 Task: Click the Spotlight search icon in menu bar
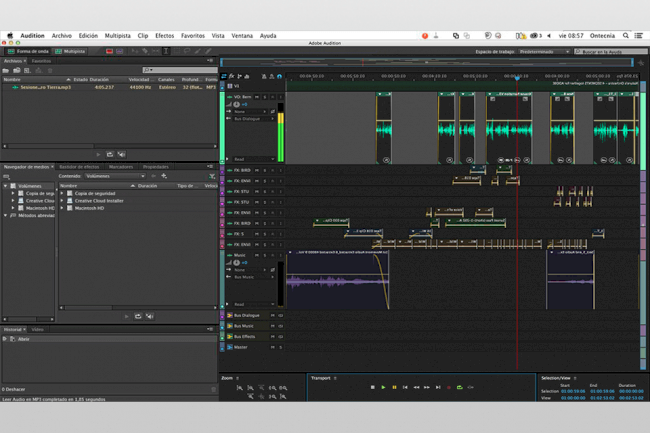point(626,35)
